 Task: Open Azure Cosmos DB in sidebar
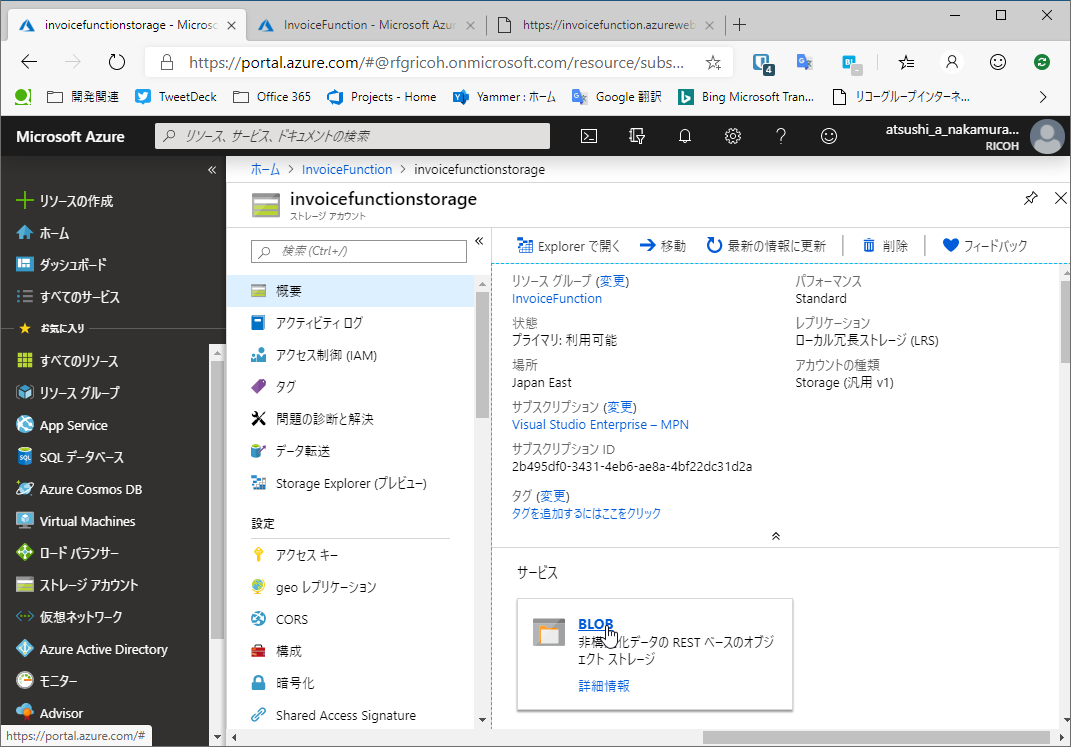tap(79, 489)
